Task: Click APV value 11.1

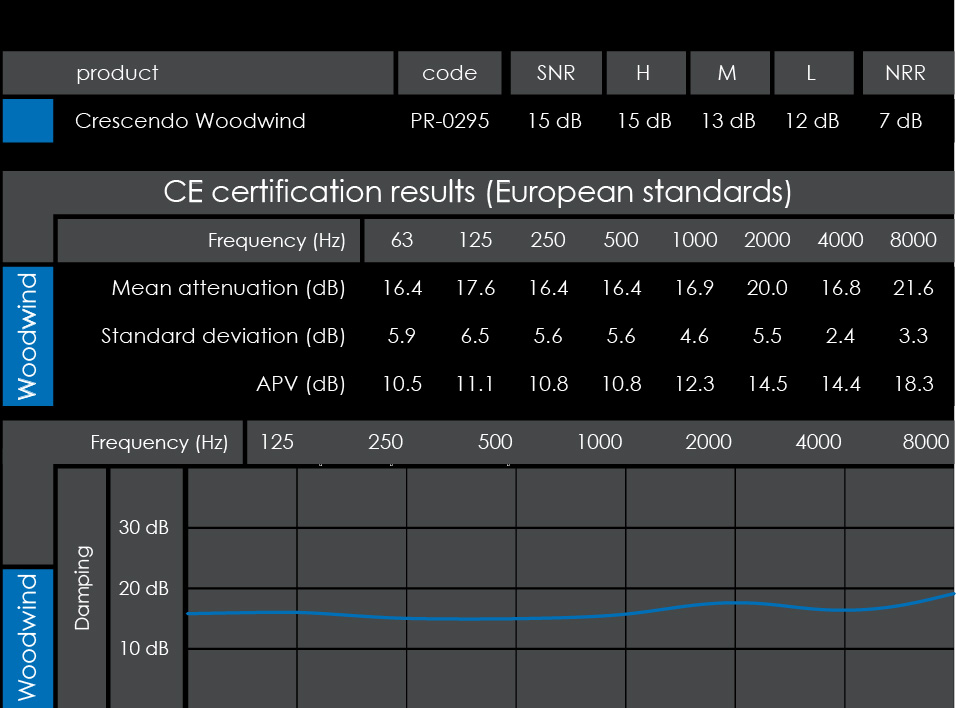Action: click(x=475, y=384)
